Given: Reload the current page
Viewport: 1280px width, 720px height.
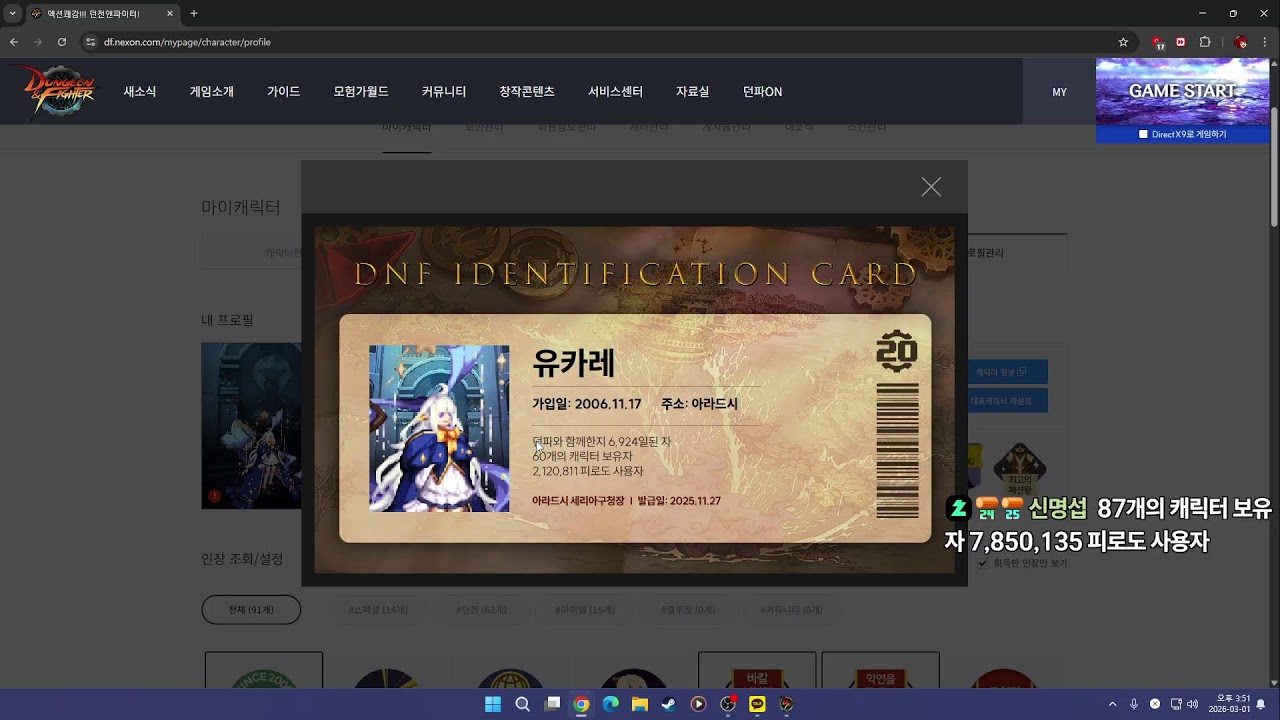Looking at the screenshot, I should (x=62, y=42).
